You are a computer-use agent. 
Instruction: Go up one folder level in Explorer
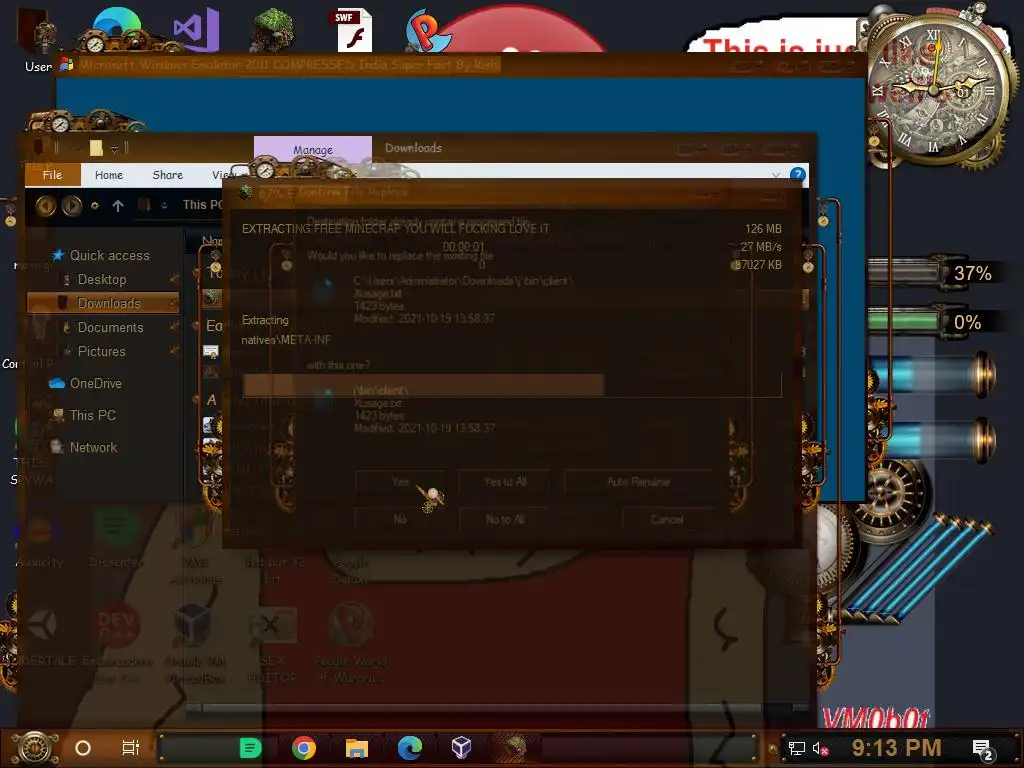point(118,206)
